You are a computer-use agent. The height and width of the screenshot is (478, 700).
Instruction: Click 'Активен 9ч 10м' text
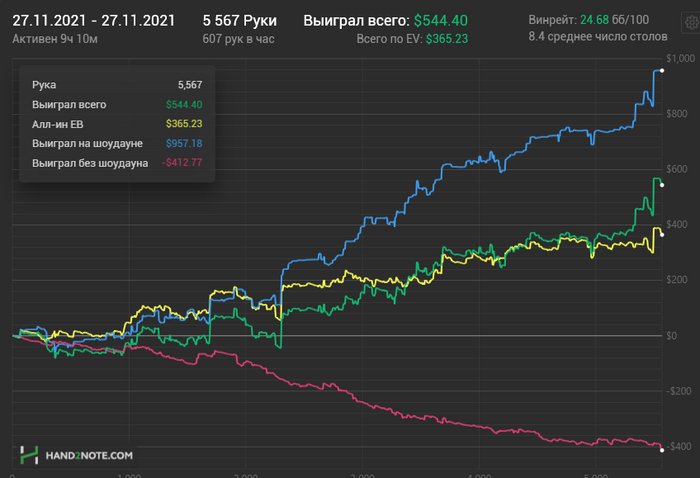[55, 39]
